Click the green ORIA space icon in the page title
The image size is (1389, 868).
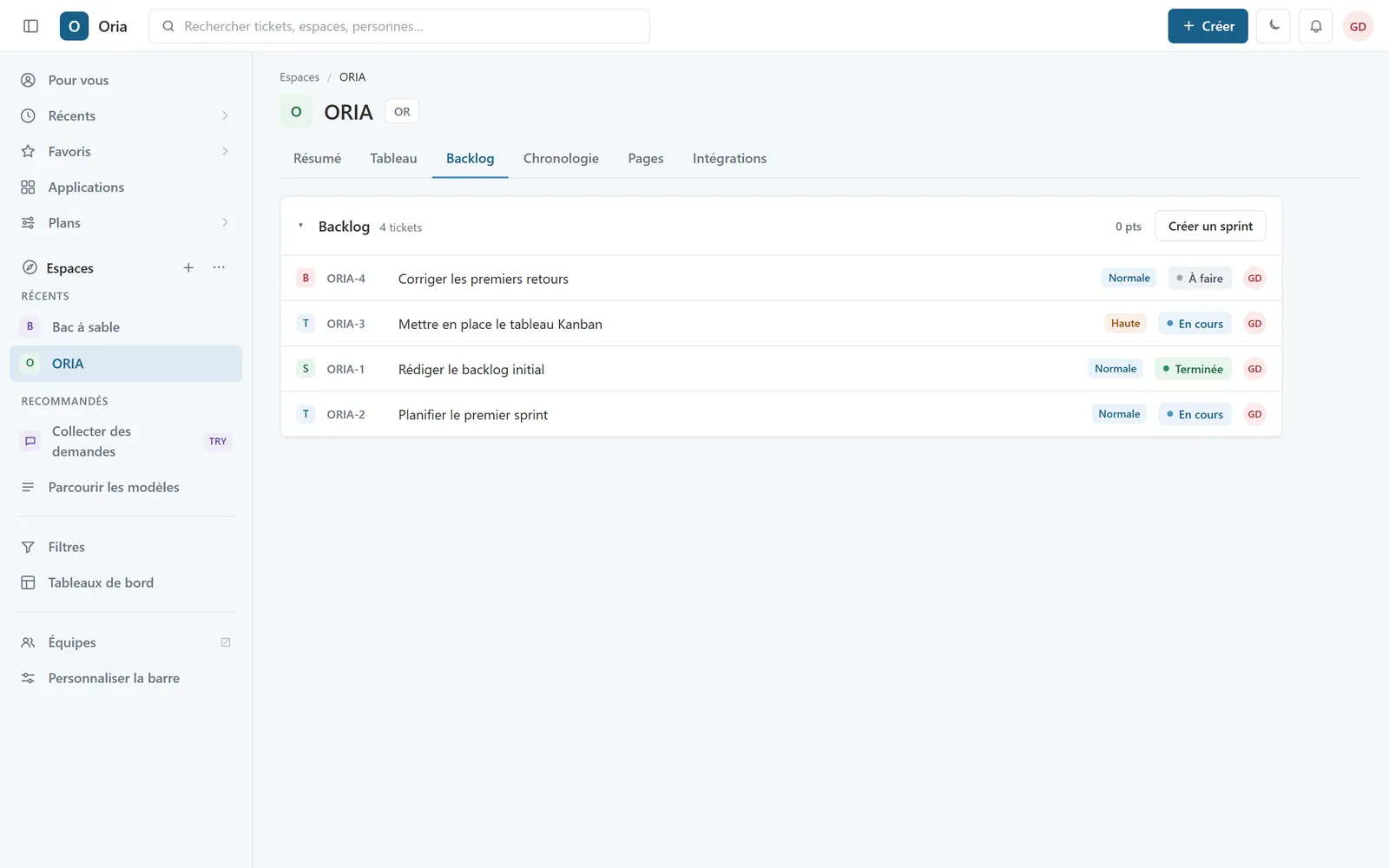(296, 112)
